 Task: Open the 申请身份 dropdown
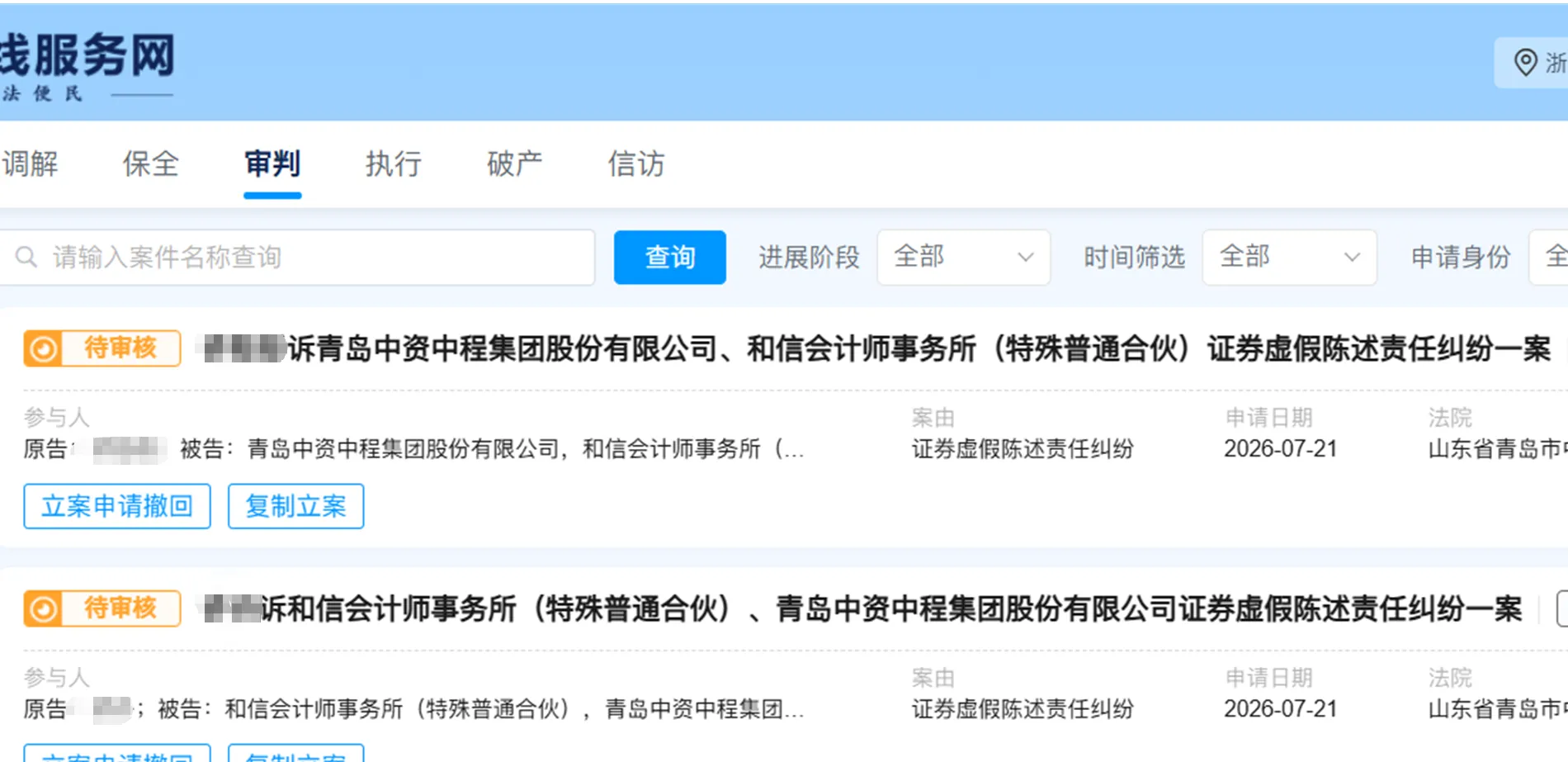click(x=1548, y=258)
